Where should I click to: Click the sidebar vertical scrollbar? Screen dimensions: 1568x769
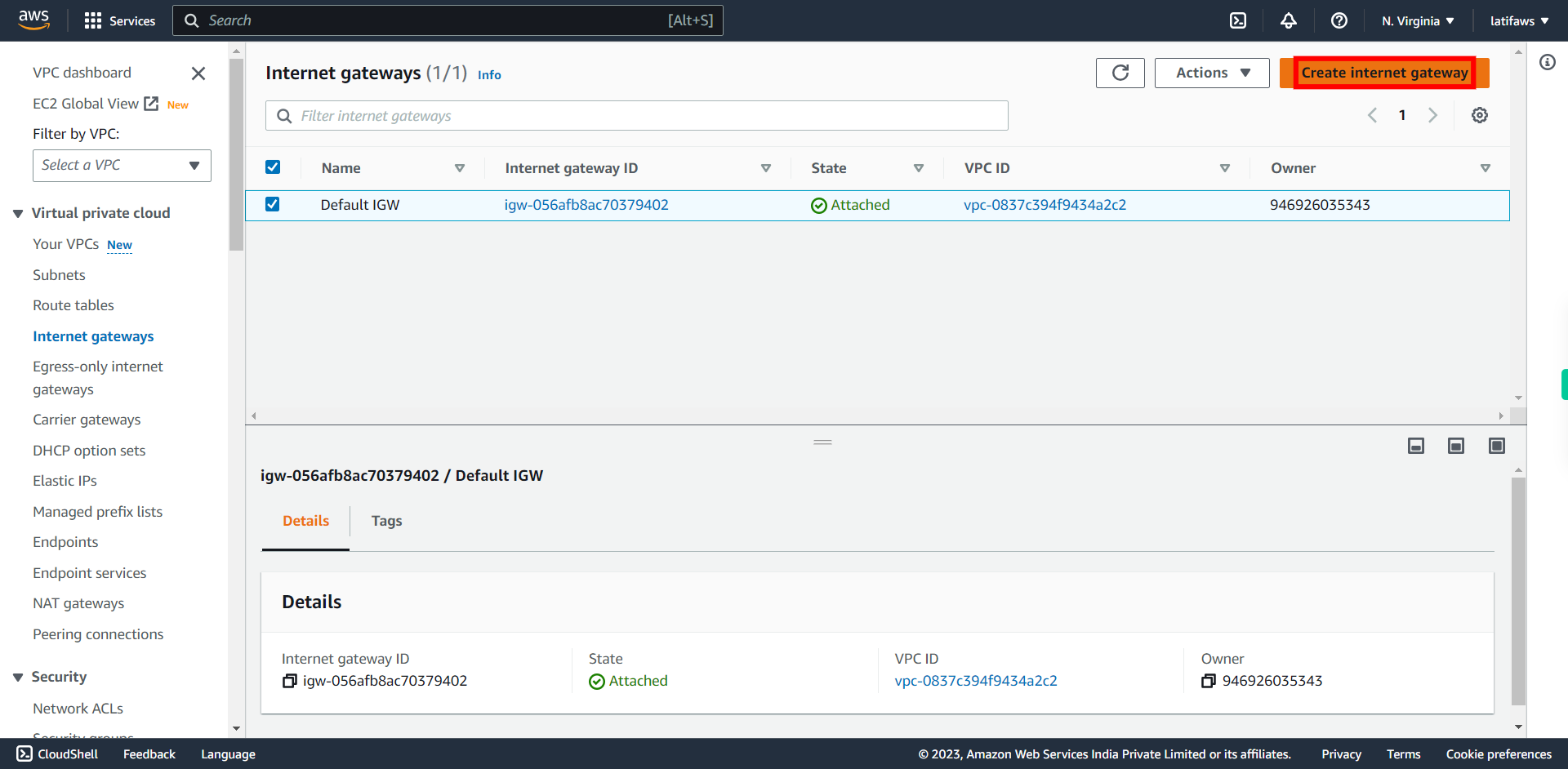237,155
